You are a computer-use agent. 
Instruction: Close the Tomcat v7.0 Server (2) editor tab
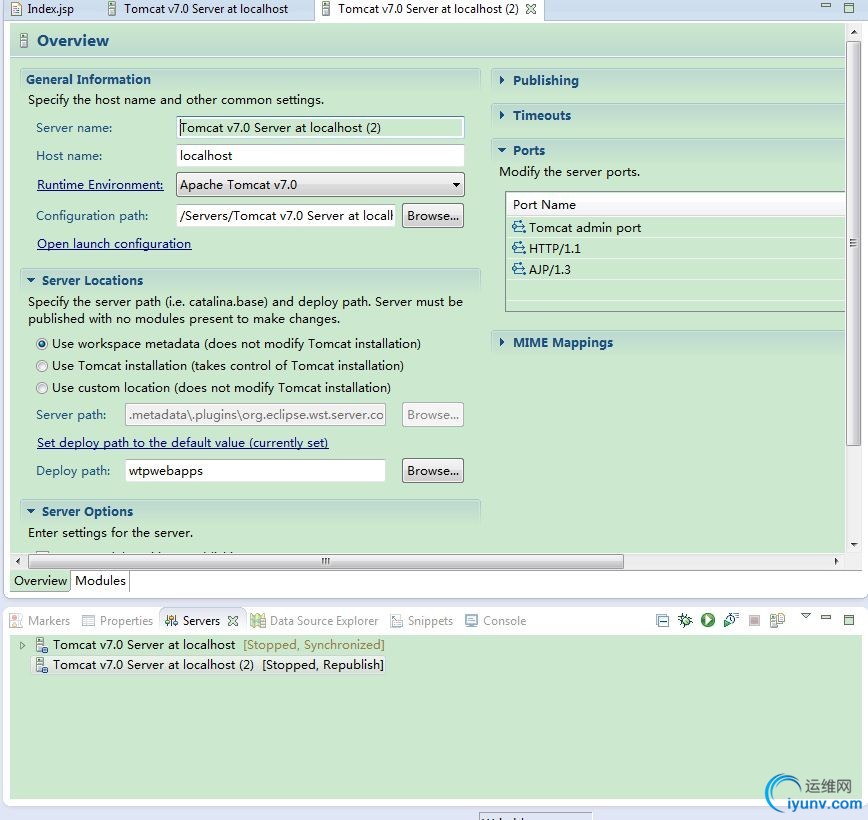(x=531, y=9)
